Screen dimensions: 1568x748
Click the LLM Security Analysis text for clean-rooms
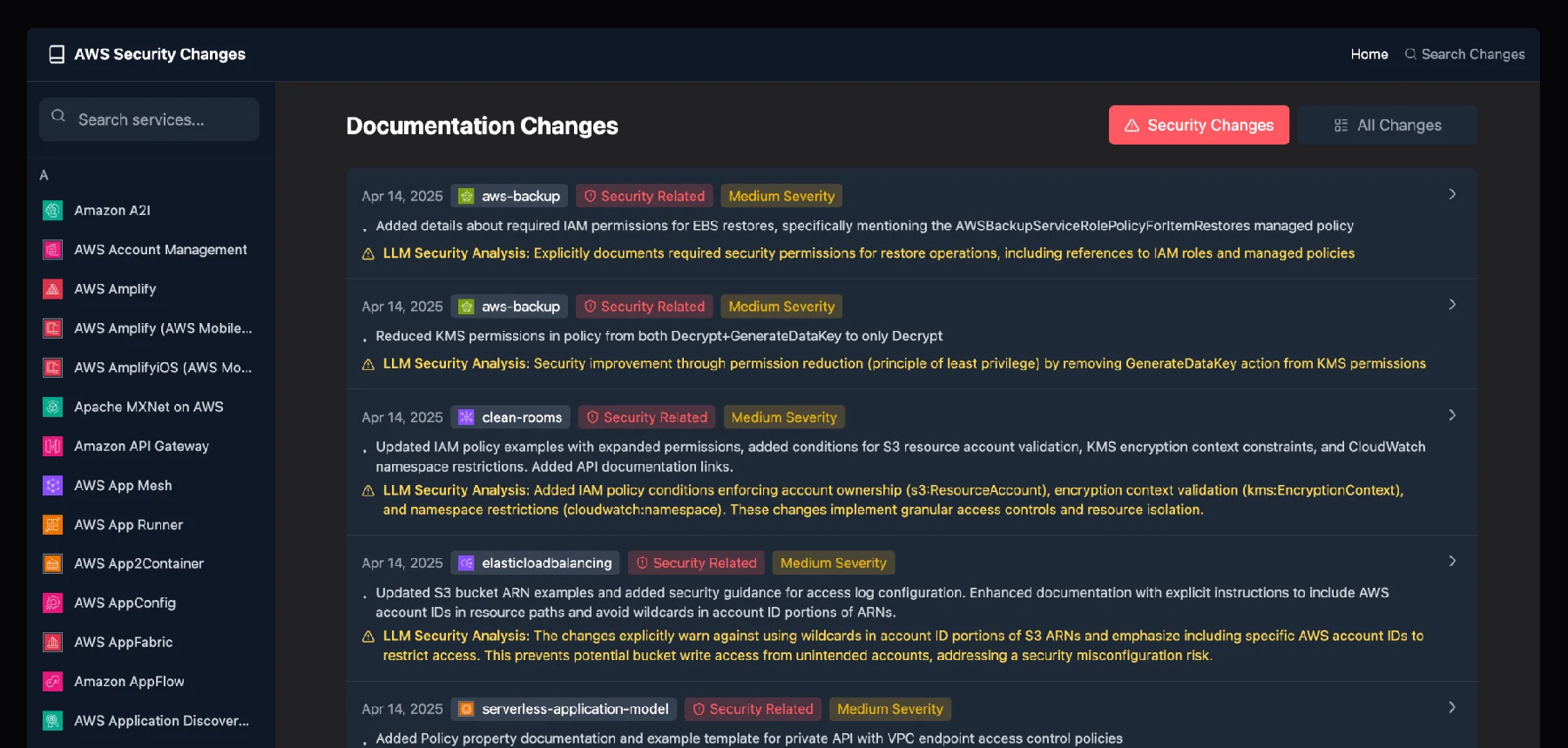click(x=893, y=500)
